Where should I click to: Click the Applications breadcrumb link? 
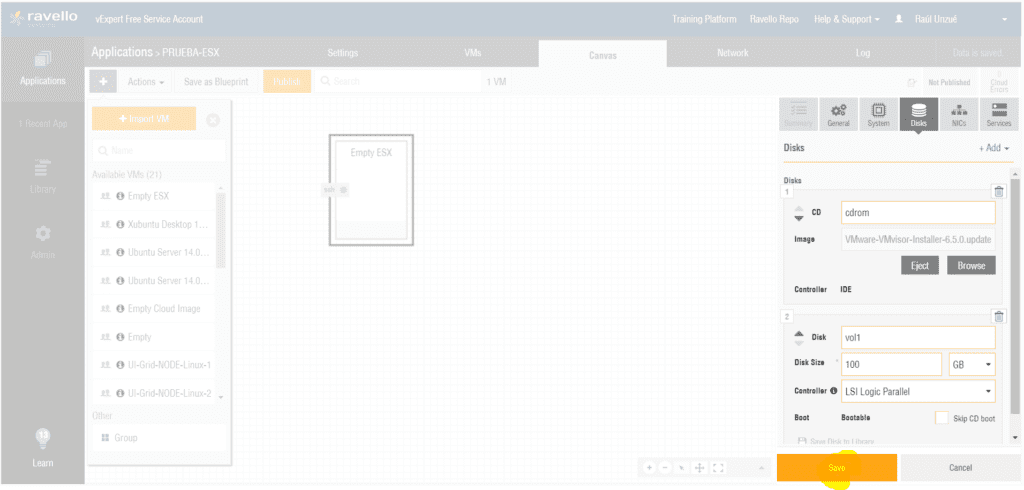121,52
